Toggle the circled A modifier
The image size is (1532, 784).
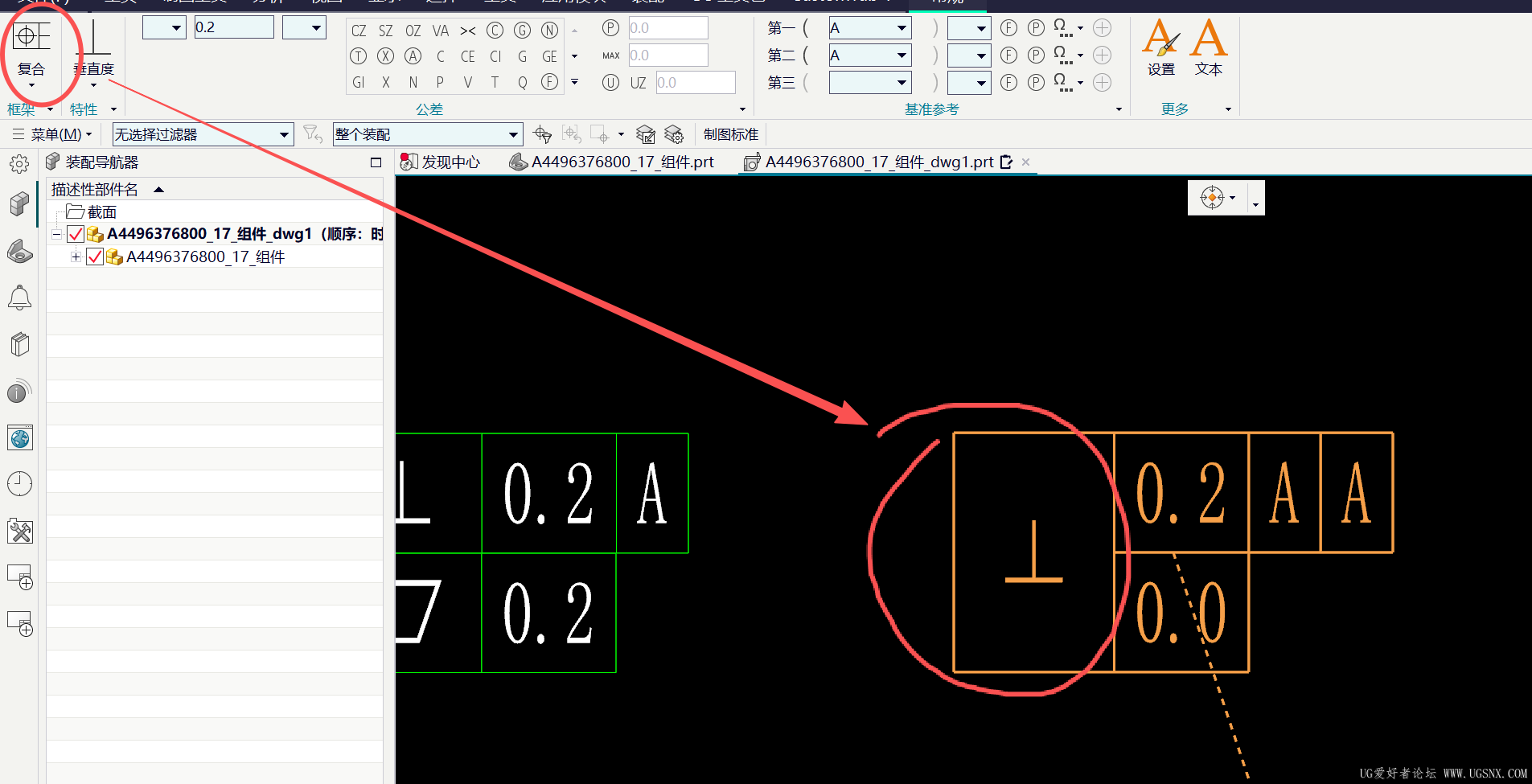click(413, 56)
